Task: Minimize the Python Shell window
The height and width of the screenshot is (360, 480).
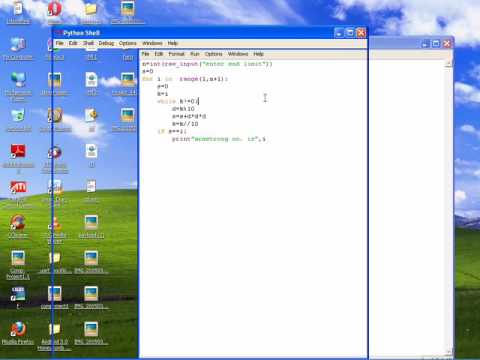Action: click(x=339, y=33)
